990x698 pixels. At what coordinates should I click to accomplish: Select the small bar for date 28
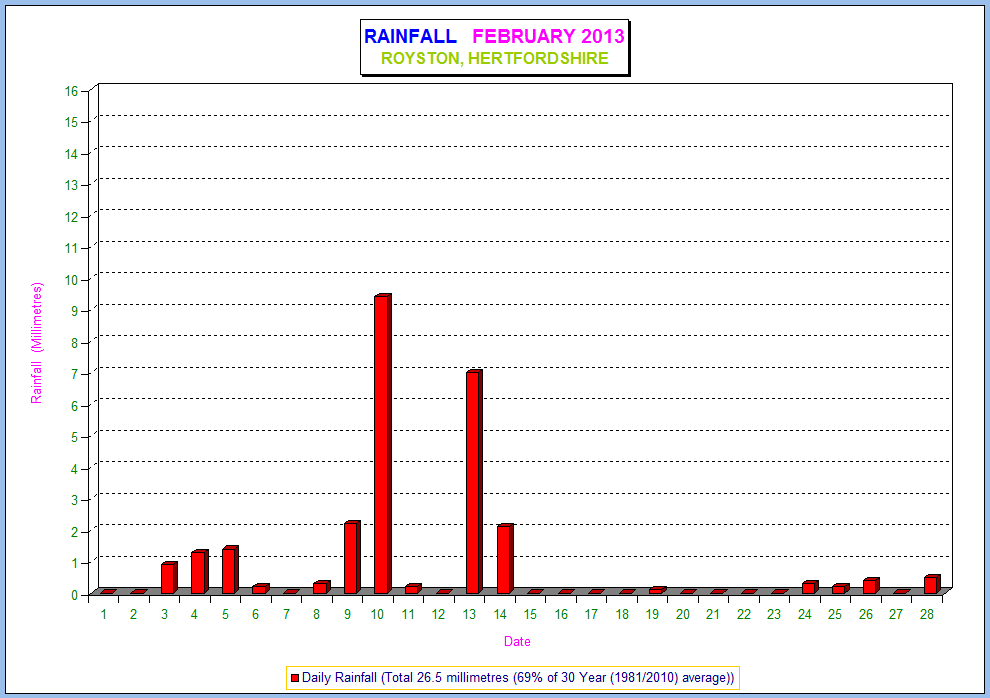[x=932, y=584]
